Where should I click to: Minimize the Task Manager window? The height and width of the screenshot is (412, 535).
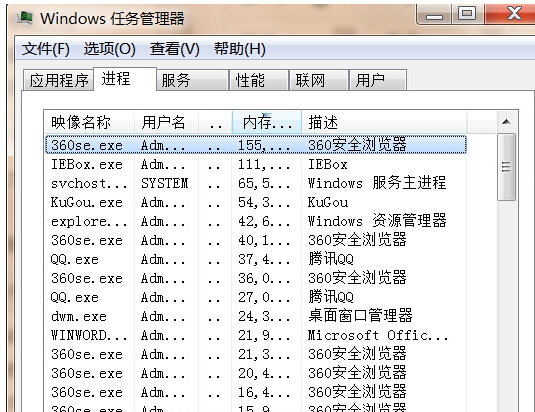pyautogui.click(x=434, y=14)
